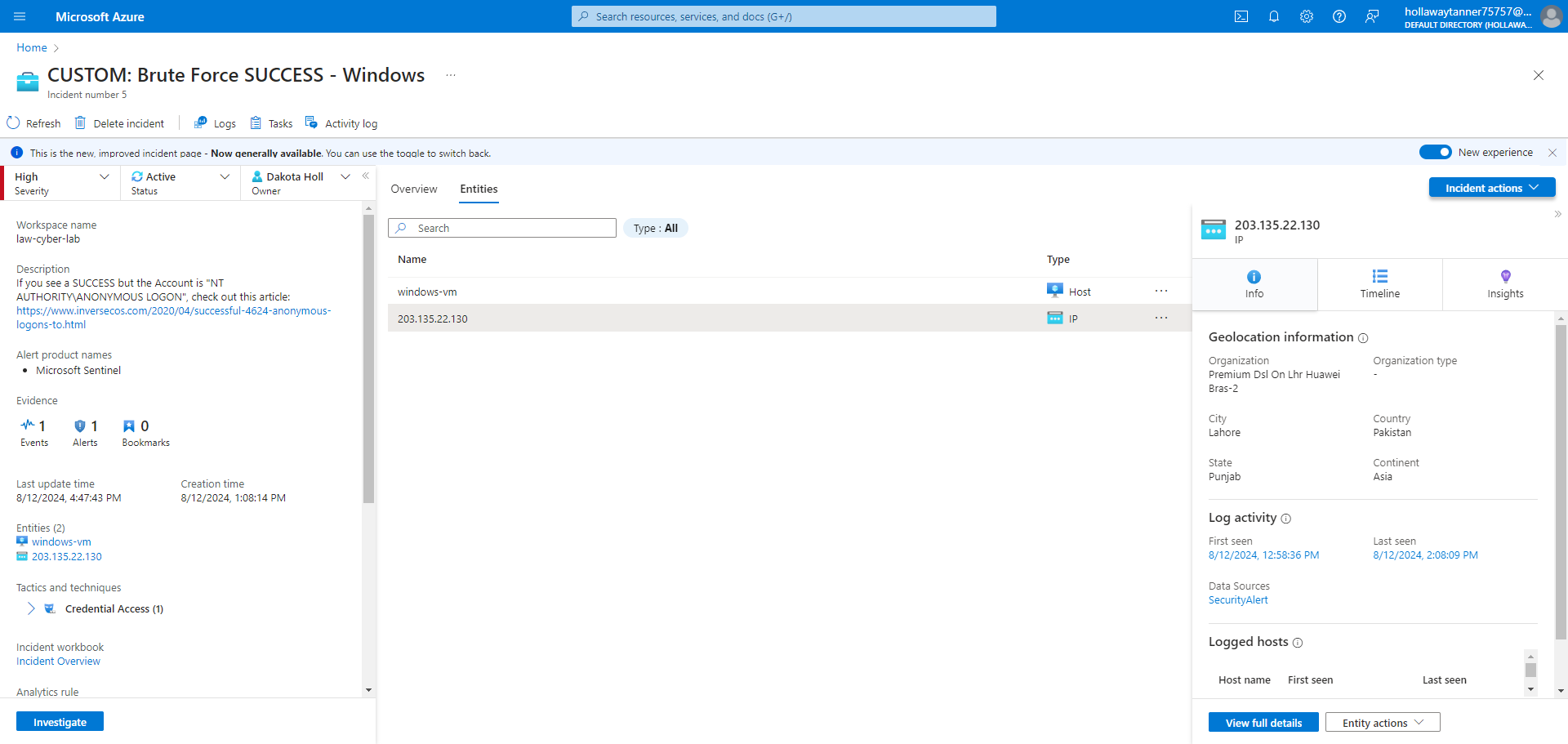Go to the Home breadcrumb
Image resolution: width=1568 pixels, height=744 pixels.
[32, 47]
